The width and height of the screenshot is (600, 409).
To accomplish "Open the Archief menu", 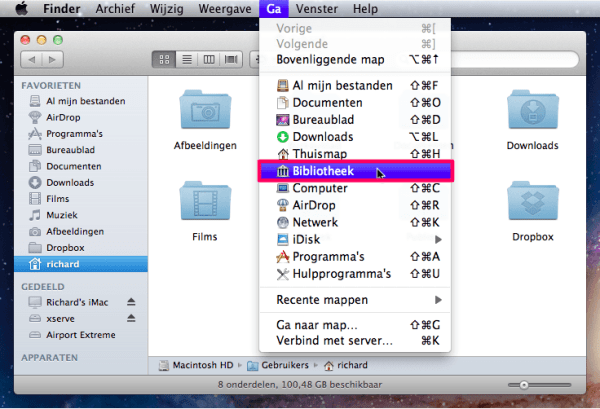I will [115, 8].
